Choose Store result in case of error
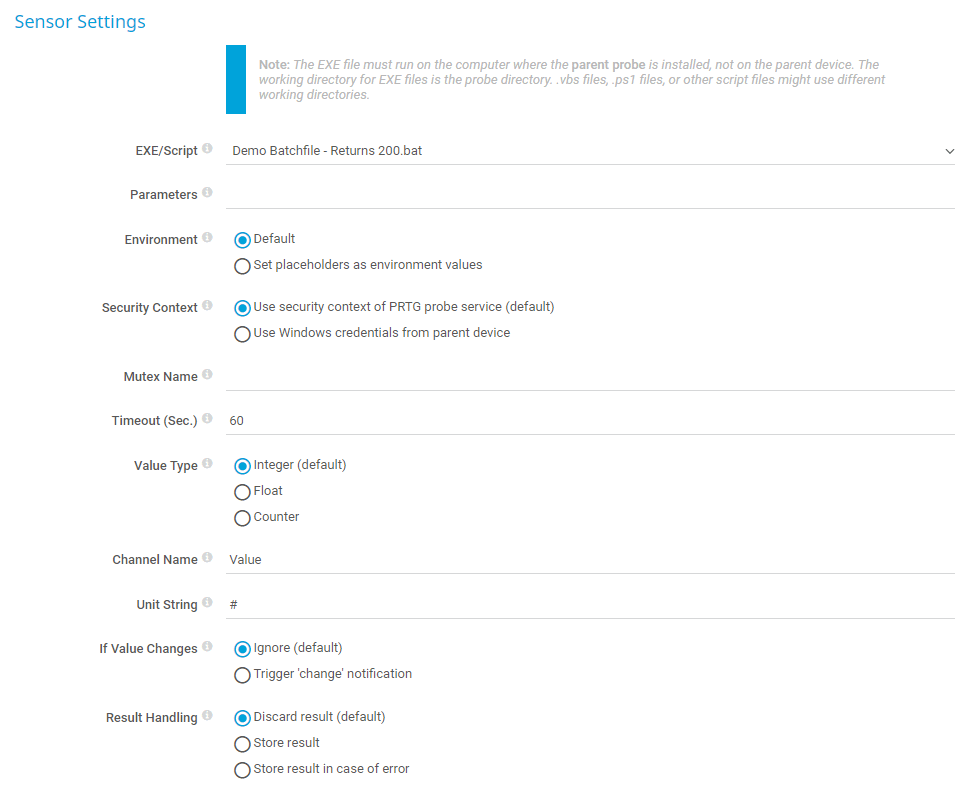 coord(242,770)
